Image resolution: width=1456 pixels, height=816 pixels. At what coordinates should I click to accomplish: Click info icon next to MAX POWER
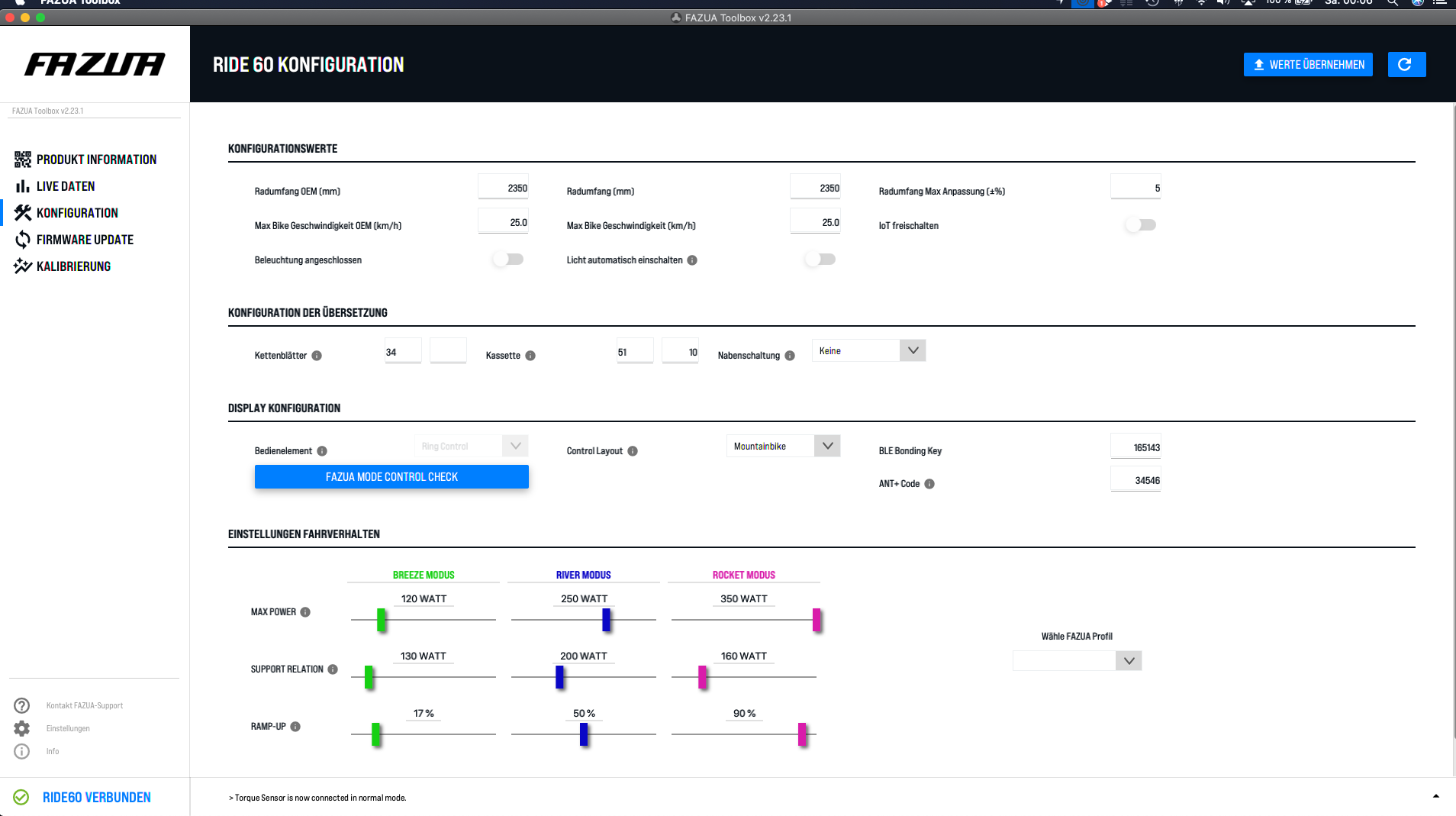click(305, 612)
